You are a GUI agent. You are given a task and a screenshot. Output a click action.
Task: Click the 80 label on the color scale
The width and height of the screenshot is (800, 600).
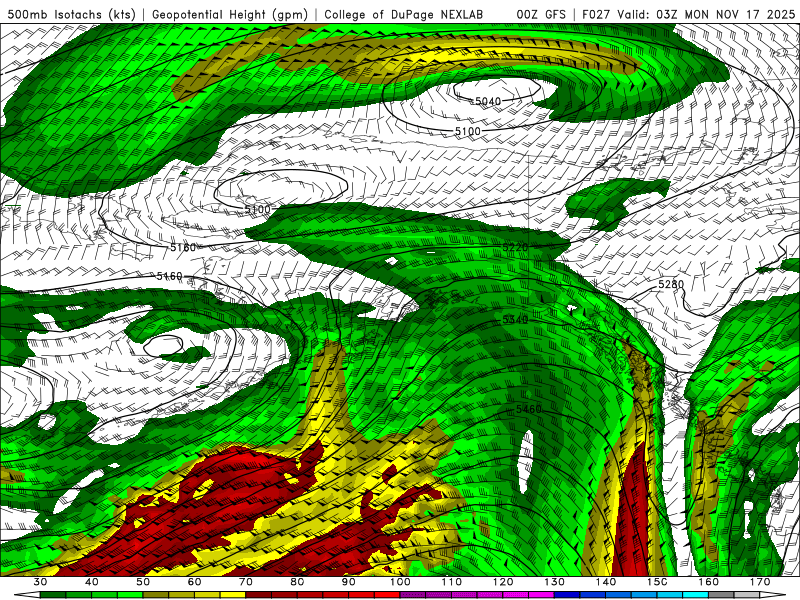click(x=297, y=582)
